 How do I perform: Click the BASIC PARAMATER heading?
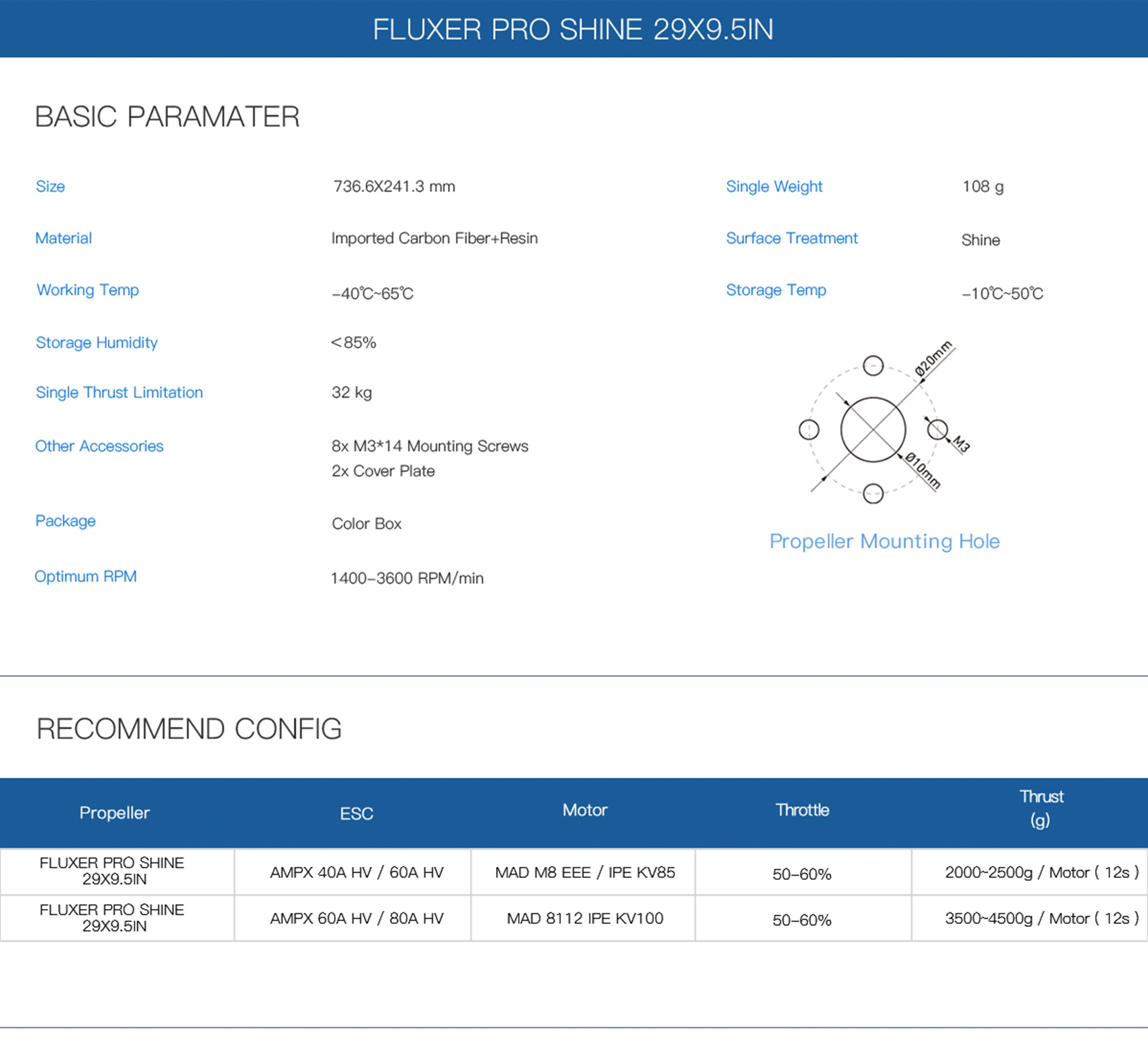167,117
